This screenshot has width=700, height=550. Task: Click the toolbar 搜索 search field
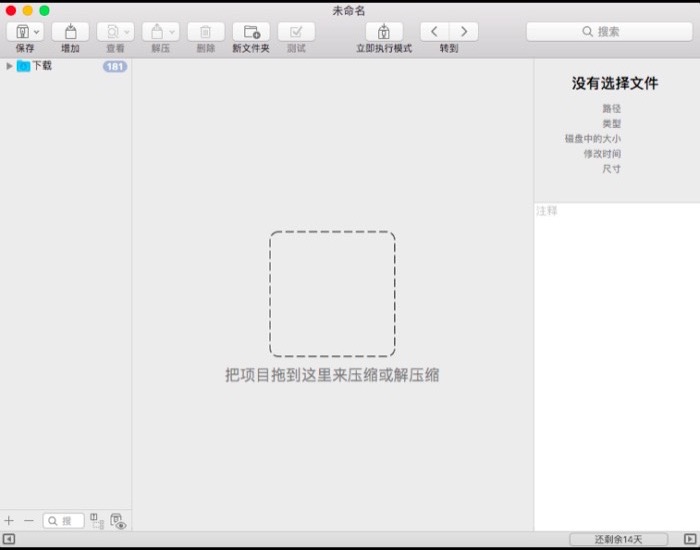pyautogui.click(x=609, y=32)
